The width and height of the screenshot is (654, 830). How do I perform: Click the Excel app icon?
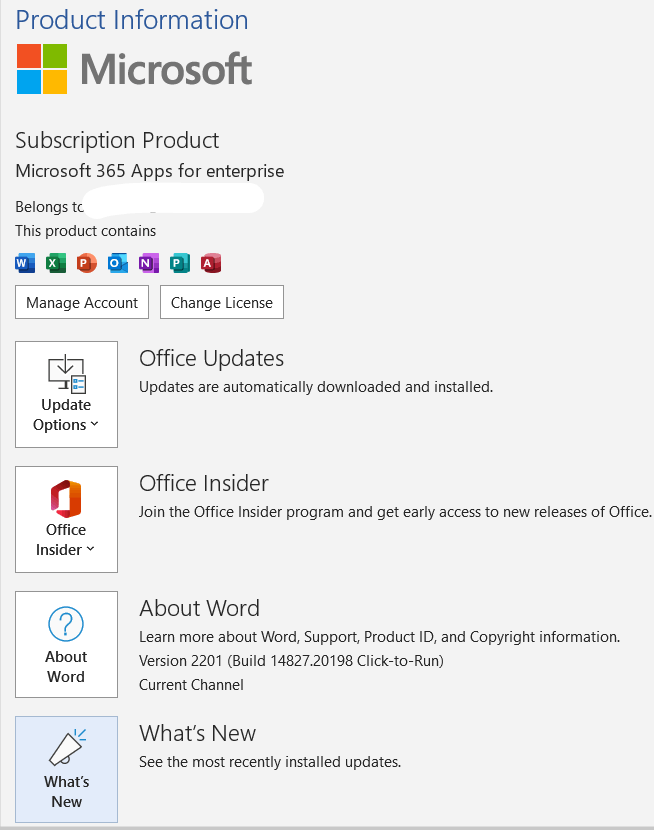point(56,263)
